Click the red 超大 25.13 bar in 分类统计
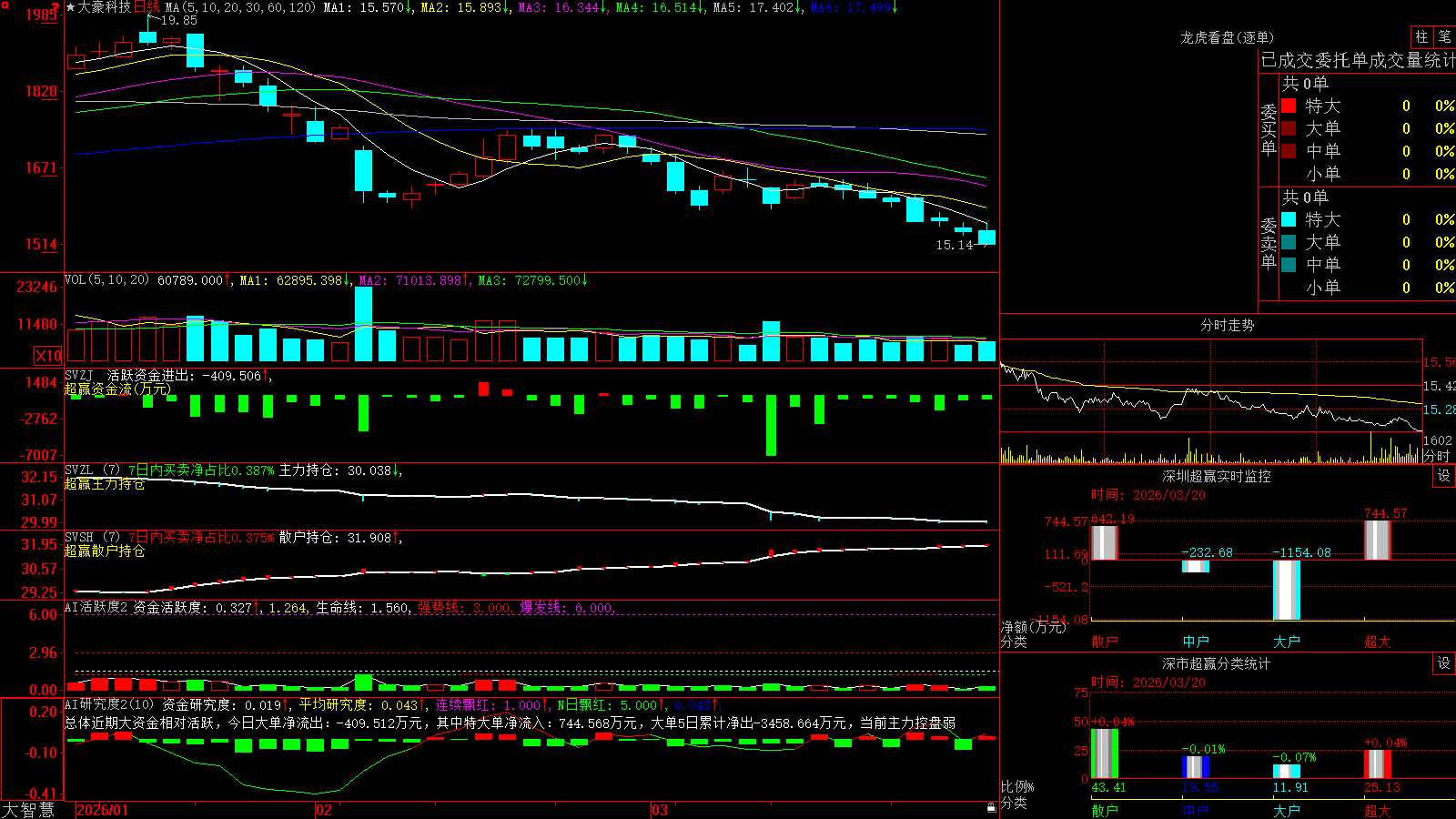Screen dimensions: 1456x819 tap(1378, 763)
